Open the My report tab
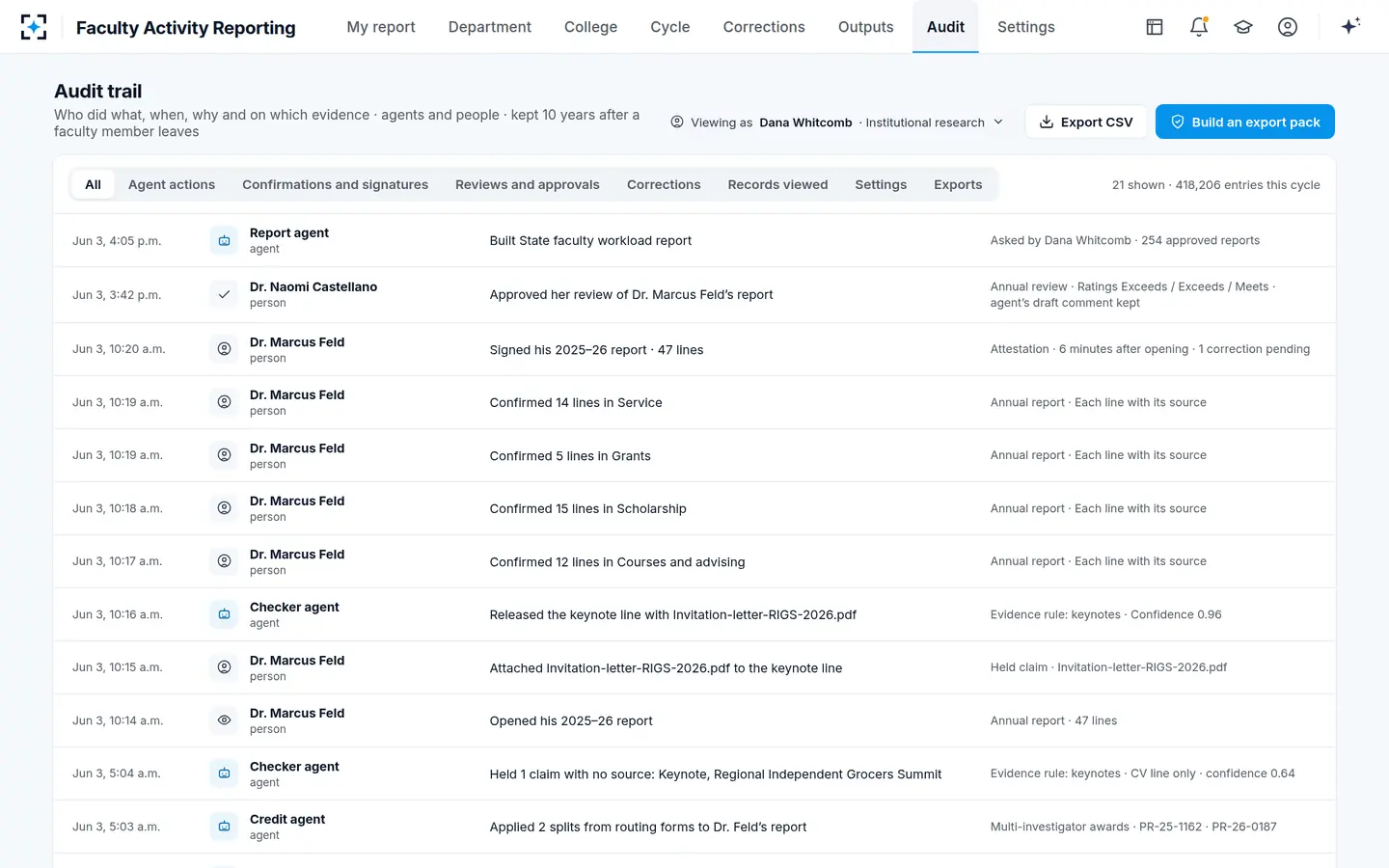Viewport: 1389px width, 868px height. coord(381,27)
